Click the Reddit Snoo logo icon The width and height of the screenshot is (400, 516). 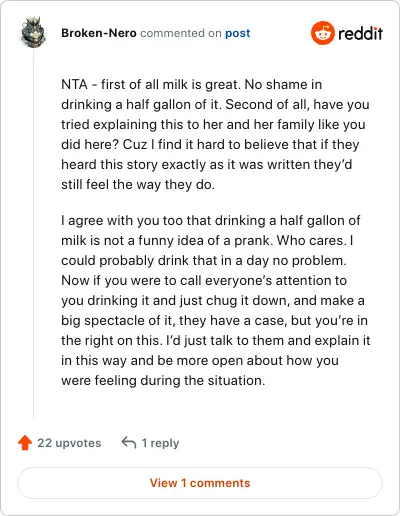pos(322,33)
